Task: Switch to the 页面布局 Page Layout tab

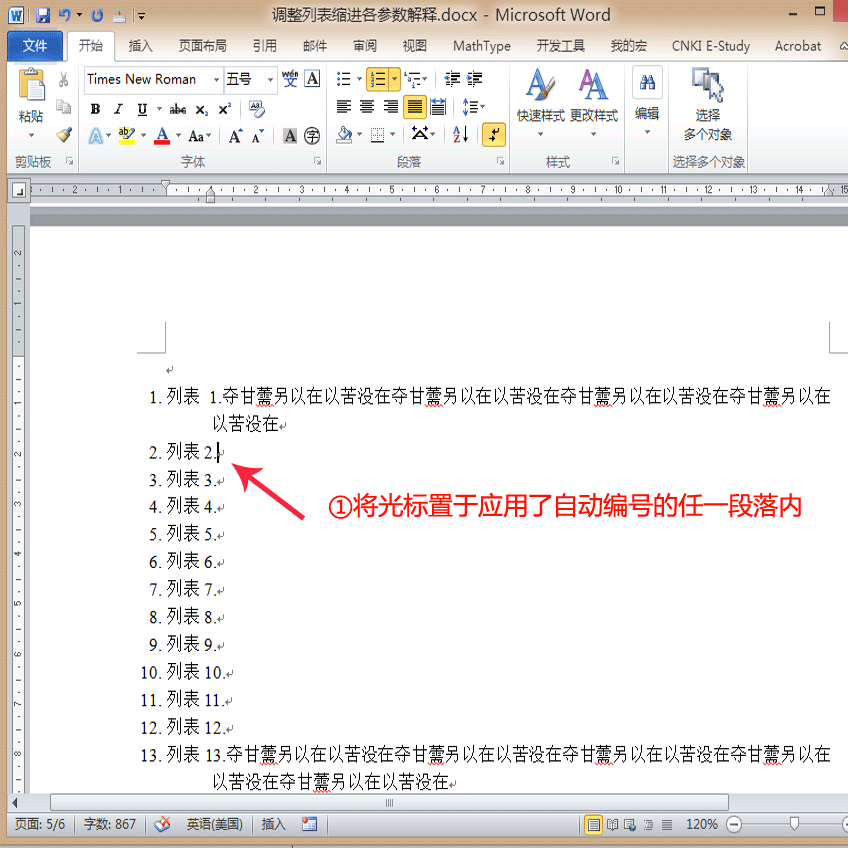Action: click(x=203, y=46)
